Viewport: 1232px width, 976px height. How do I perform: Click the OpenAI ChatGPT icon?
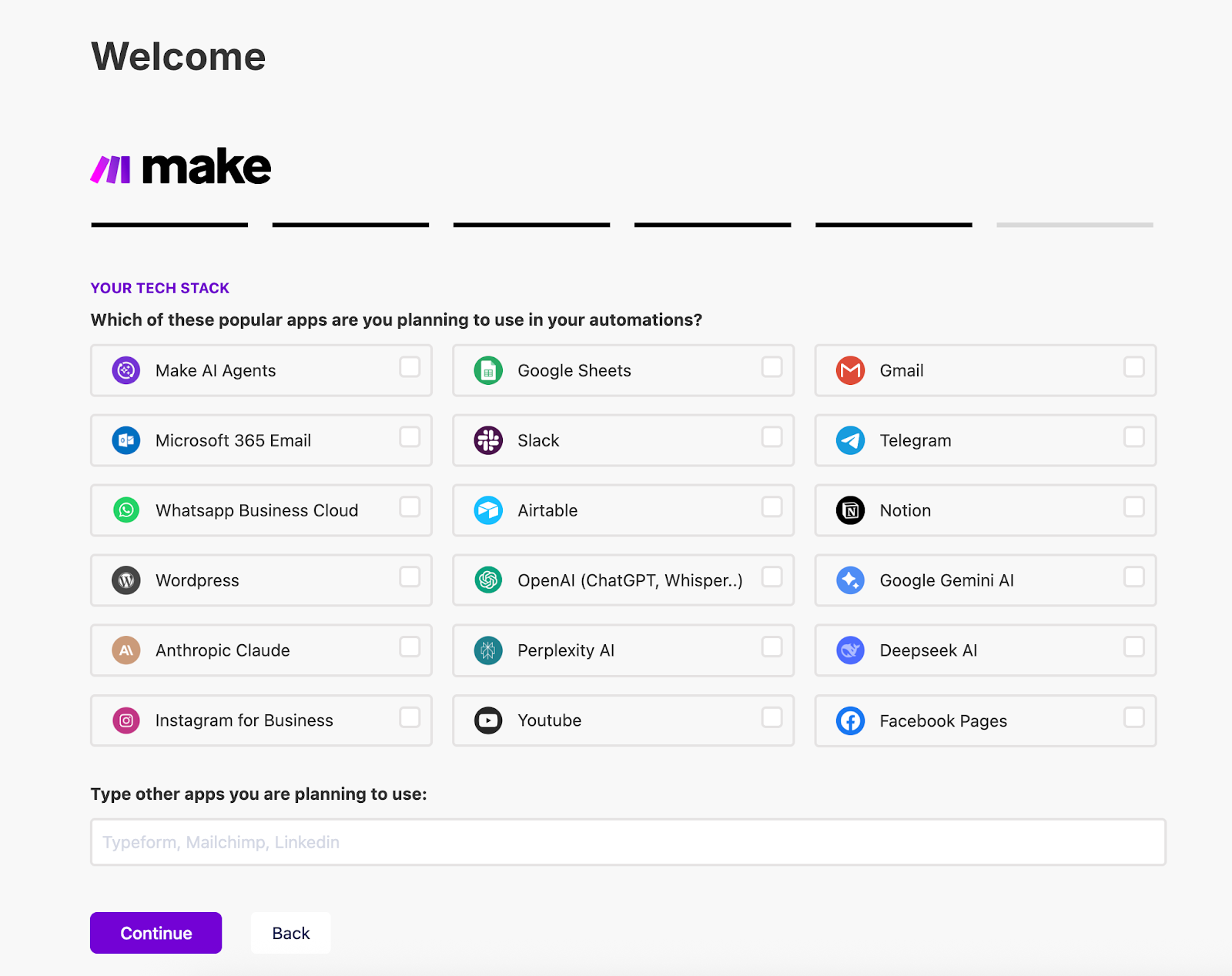(x=488, y=580)
